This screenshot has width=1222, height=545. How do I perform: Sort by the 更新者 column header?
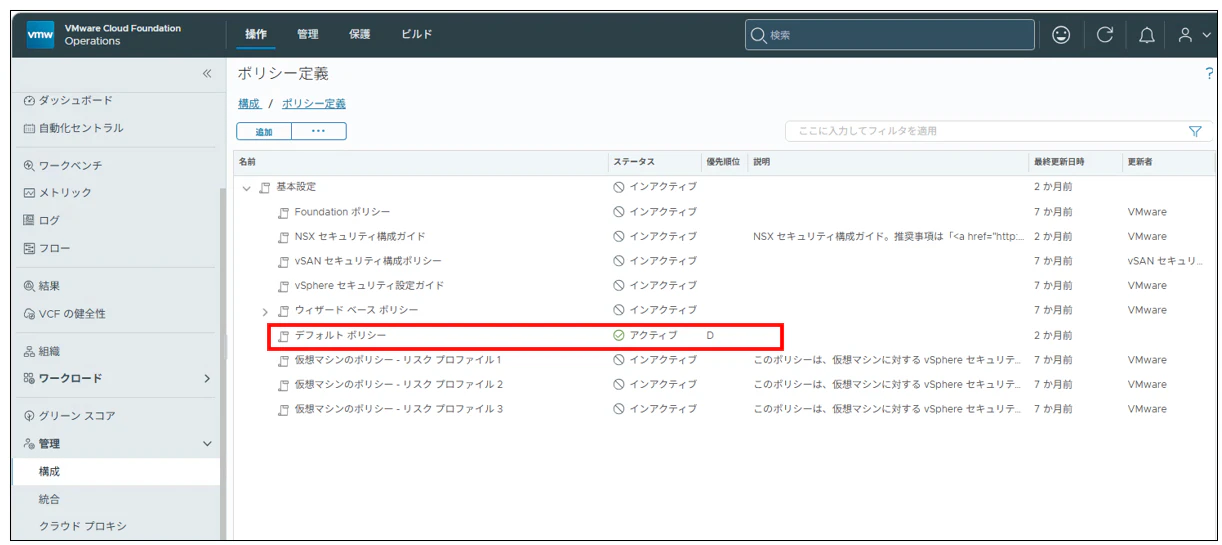click(1168, 161)
